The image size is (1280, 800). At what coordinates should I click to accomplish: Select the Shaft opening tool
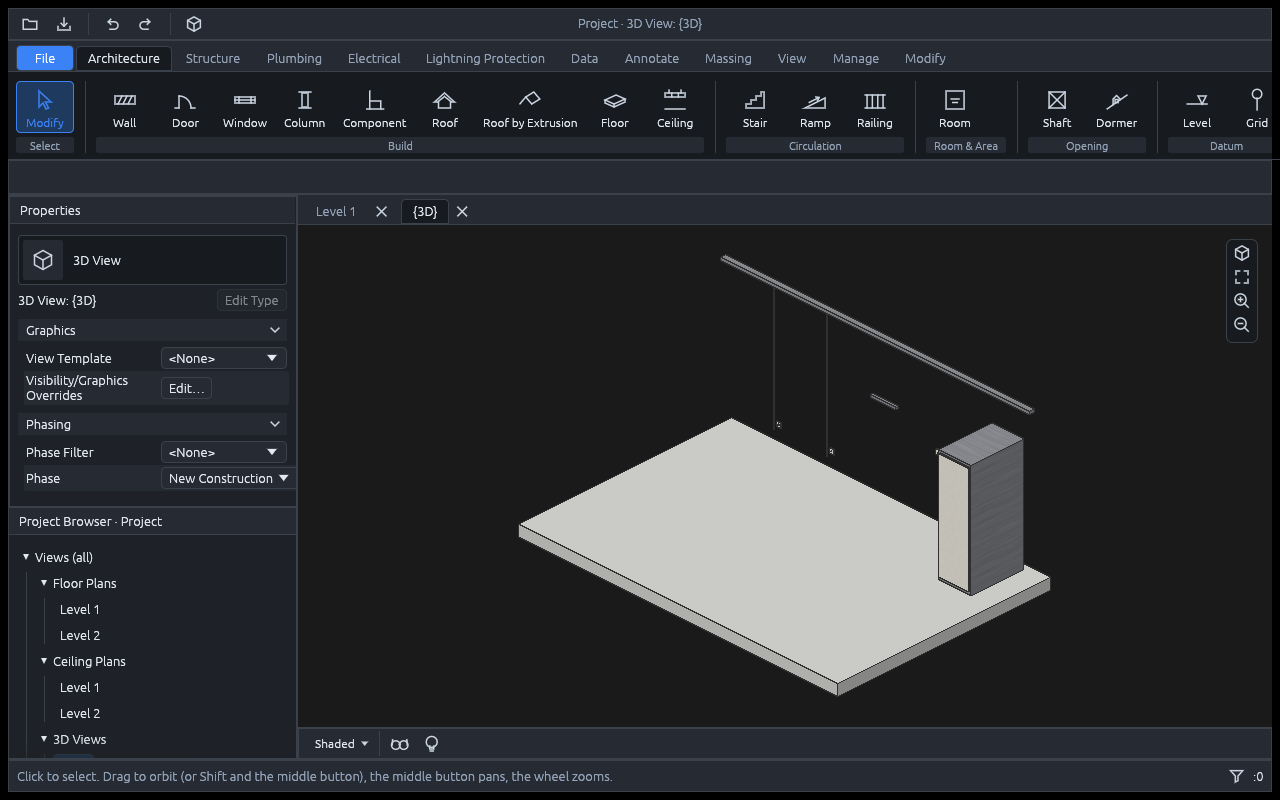[1057, 109]
